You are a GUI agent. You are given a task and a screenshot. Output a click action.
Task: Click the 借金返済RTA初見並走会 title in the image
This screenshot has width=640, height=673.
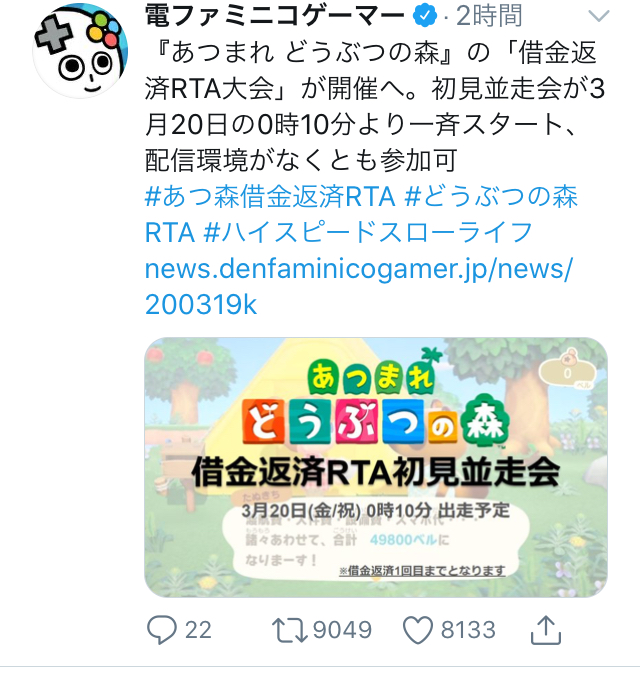[x=376, y=473]
